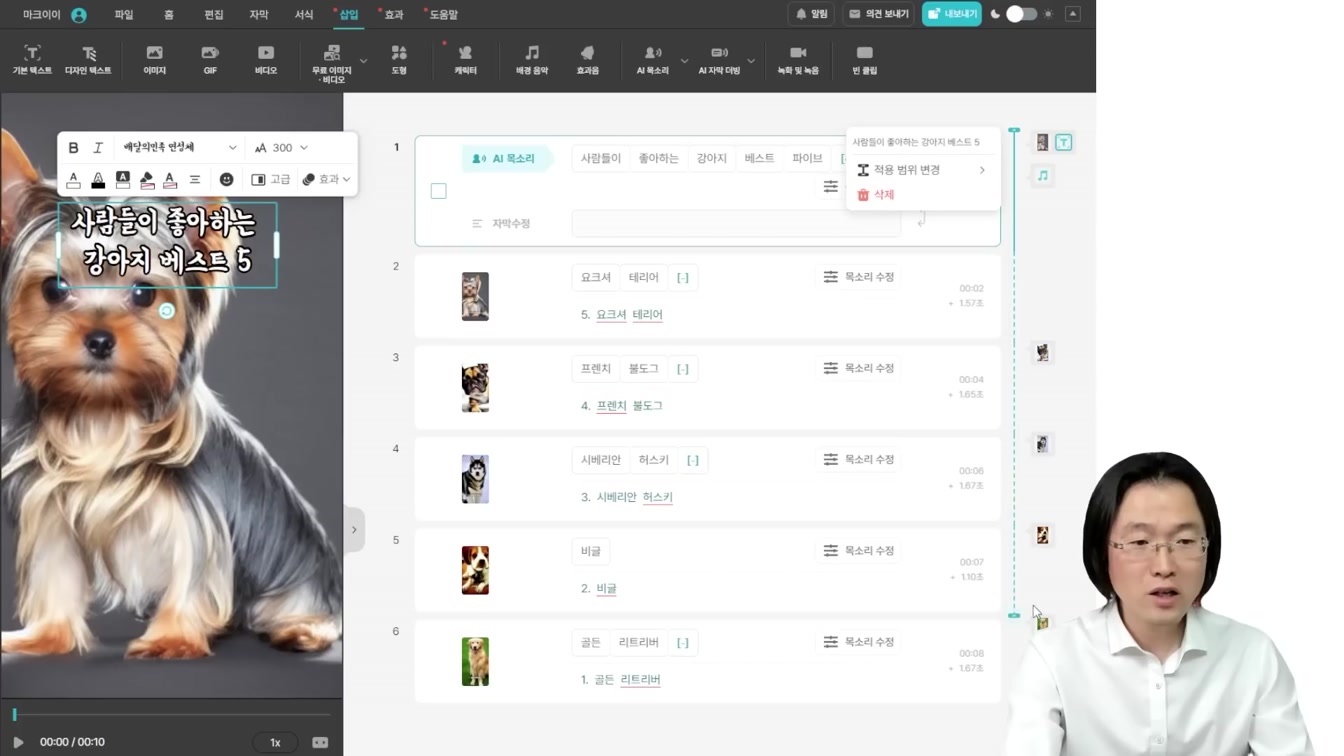
Task: Collapse the top toolbar with the up arrow
Action: (1073, 14)
